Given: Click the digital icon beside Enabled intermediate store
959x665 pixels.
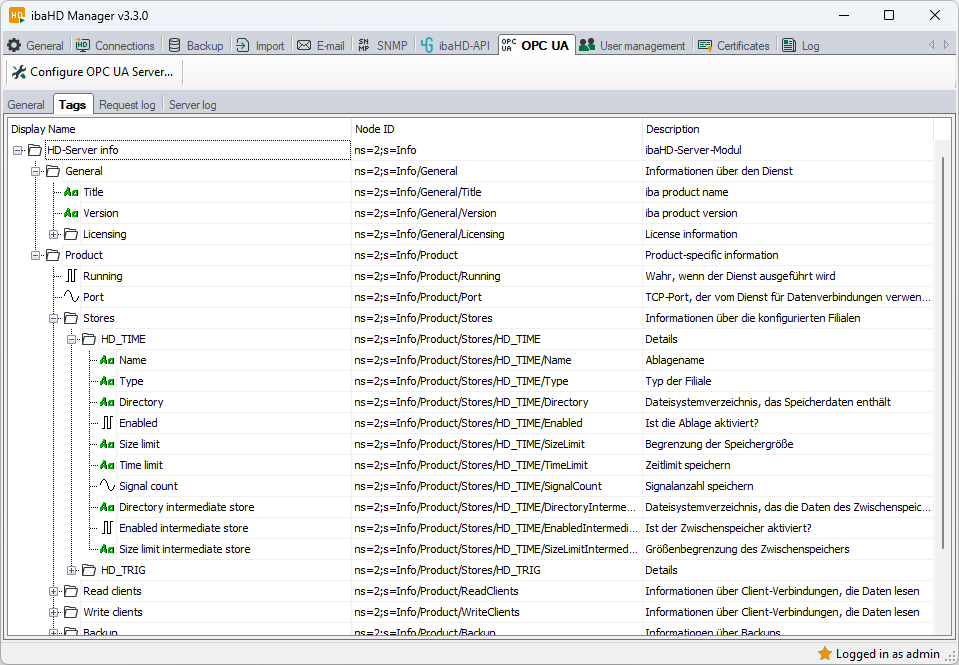Looking at the screenshot, I should point(107,528).
